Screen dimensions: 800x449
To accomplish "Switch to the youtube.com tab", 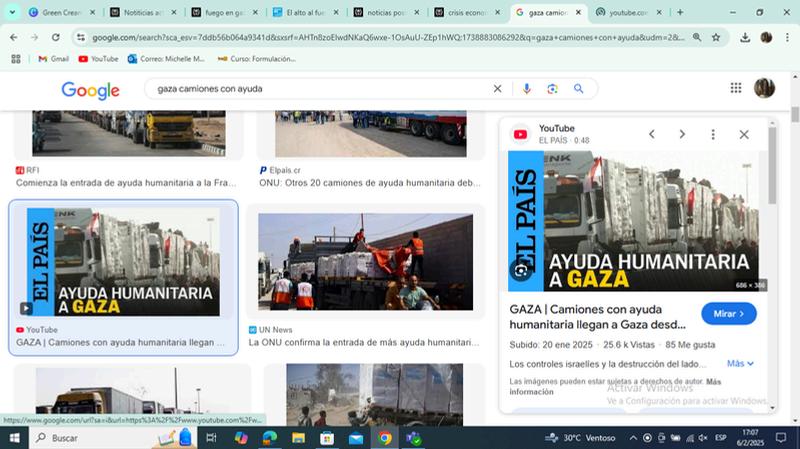I will [629, 12].
